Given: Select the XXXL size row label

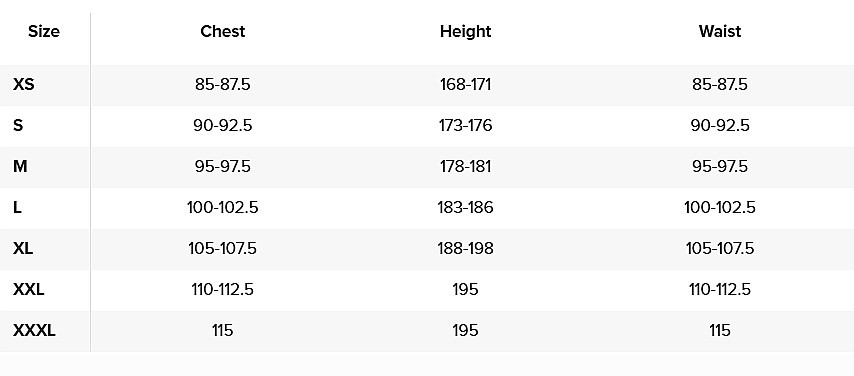Looking at the screenshot, I should point(34,330).
